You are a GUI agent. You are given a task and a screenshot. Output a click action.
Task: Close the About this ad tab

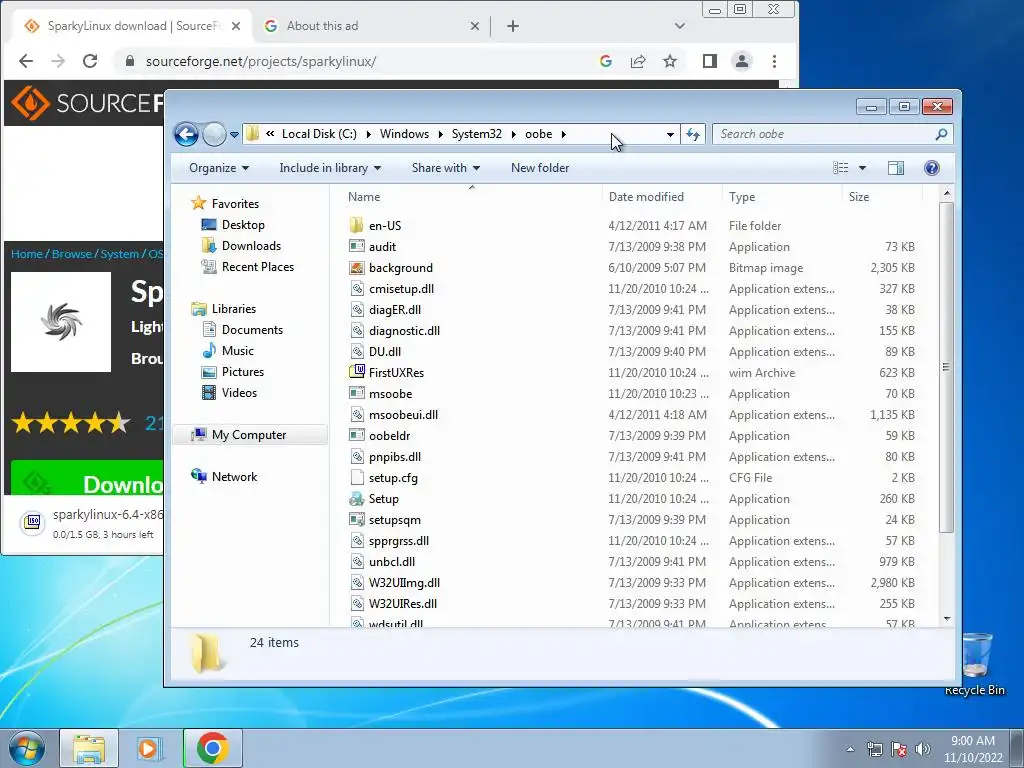coord(475,26)
